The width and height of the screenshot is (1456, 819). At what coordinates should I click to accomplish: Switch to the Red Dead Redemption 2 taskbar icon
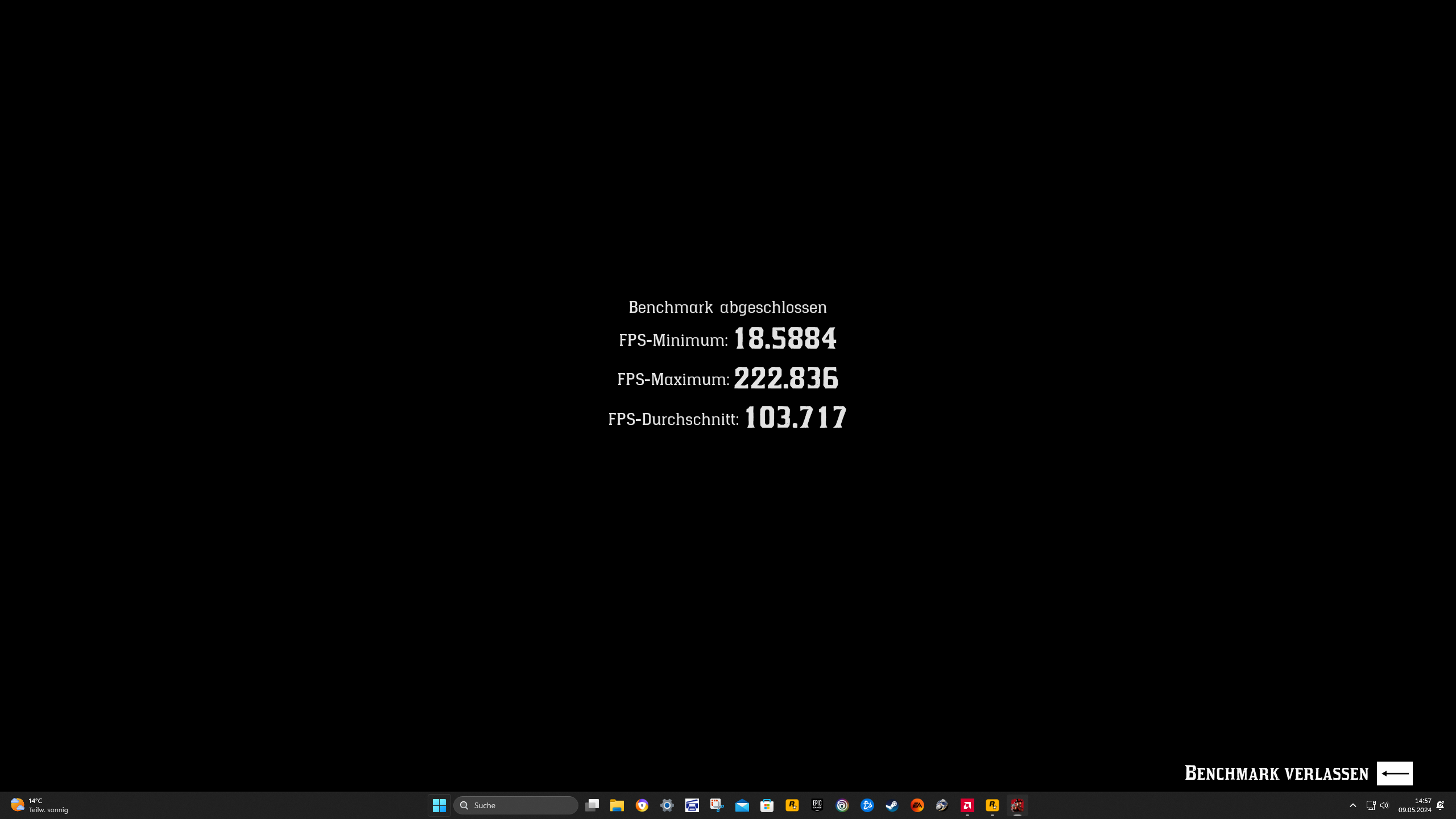pos(1017,805)
